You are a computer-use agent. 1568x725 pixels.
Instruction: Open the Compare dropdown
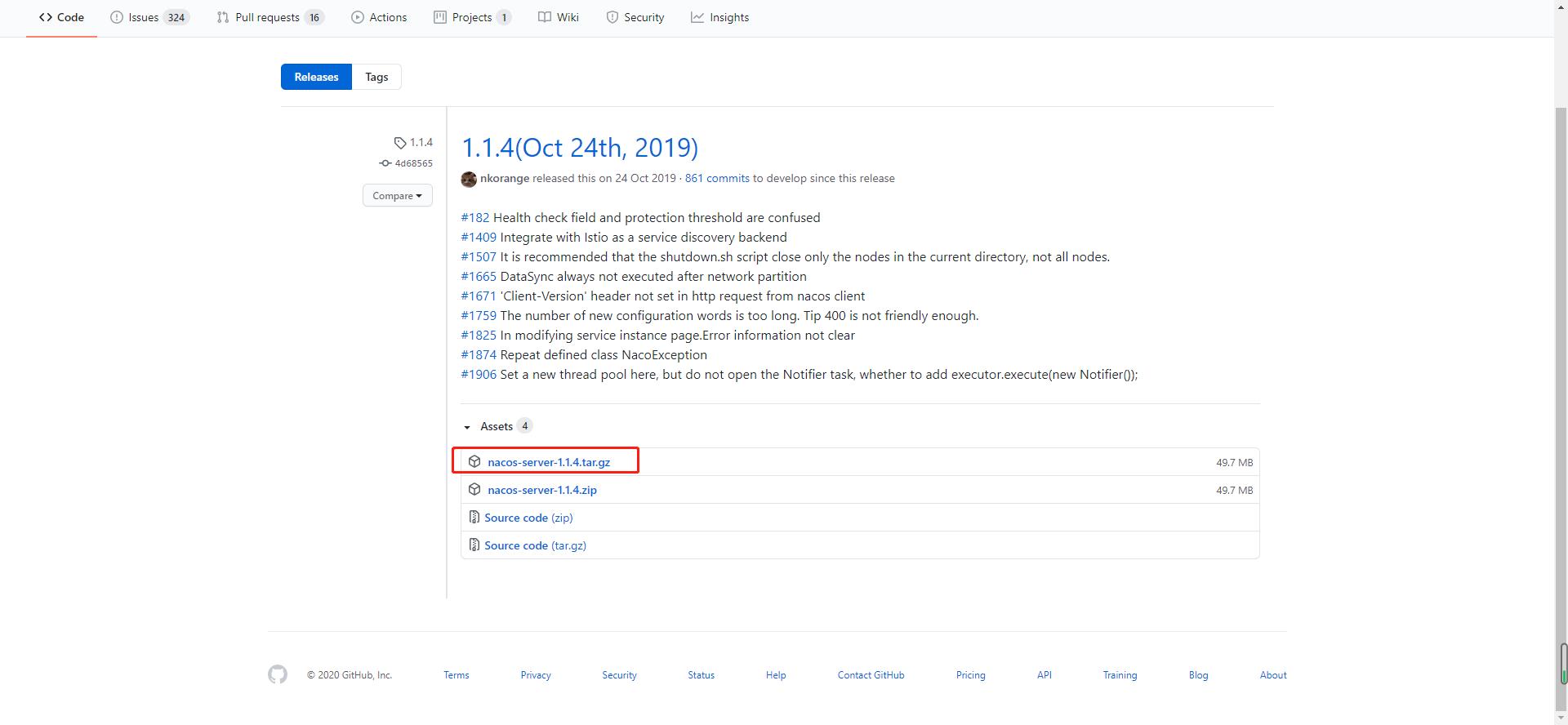[398, 195]
